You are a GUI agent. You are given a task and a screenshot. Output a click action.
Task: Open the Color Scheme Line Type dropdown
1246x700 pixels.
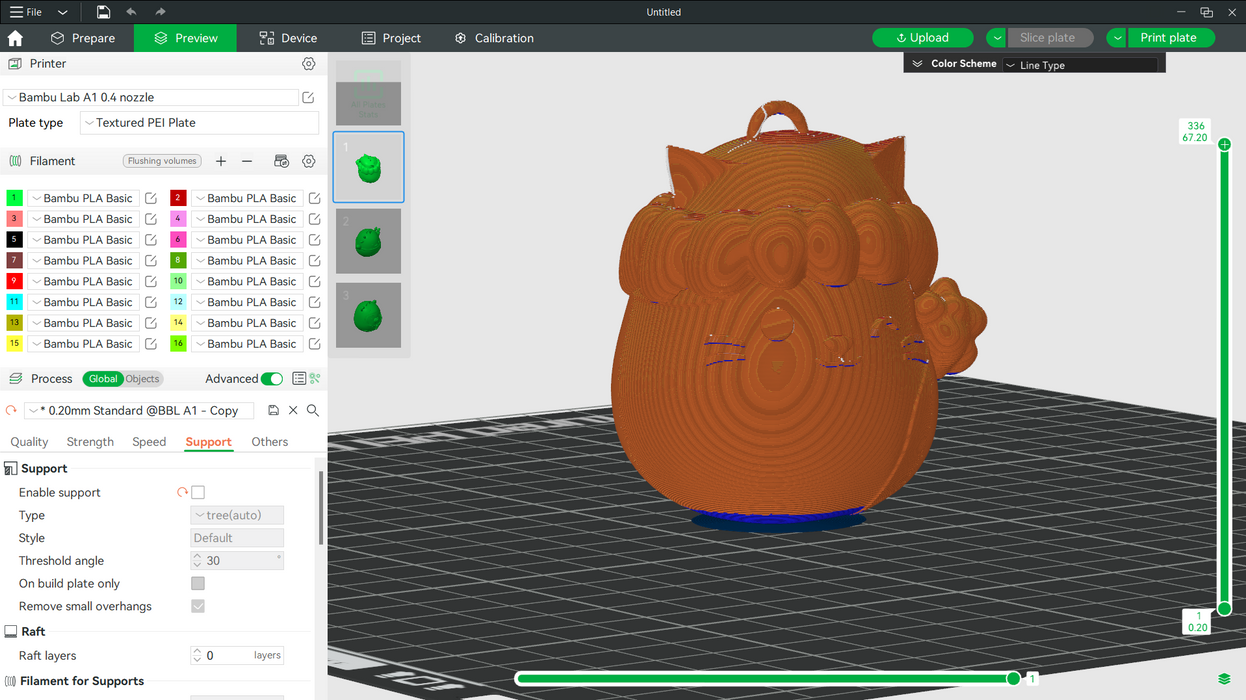point(1080,65)
